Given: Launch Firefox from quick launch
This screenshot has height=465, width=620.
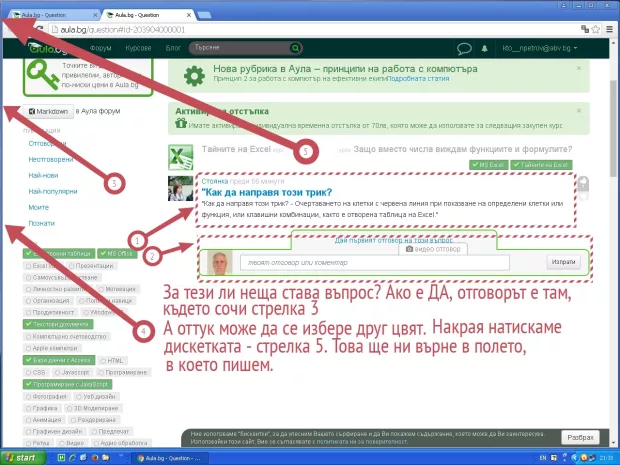Looking at the screenshot, I should [x=95, y=458].
